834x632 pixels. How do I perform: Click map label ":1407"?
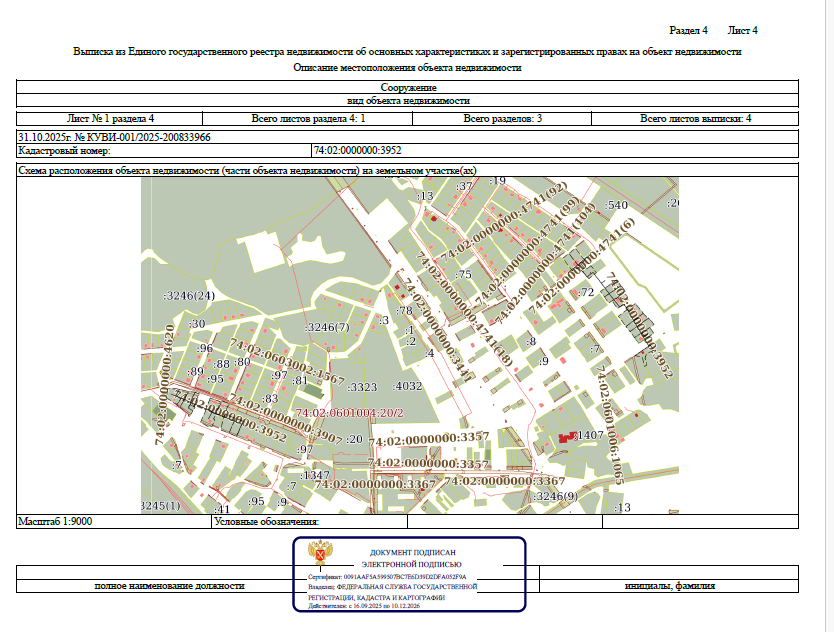589,435
